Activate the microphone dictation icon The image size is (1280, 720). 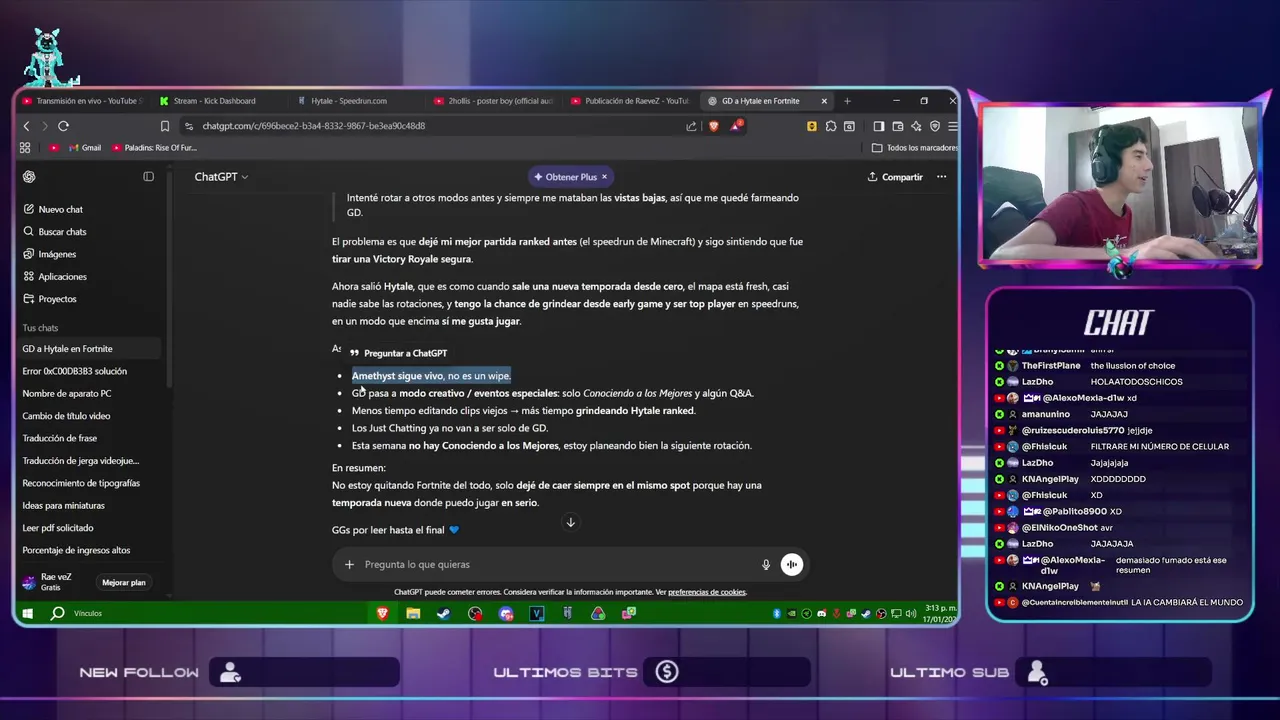[766, 564]
